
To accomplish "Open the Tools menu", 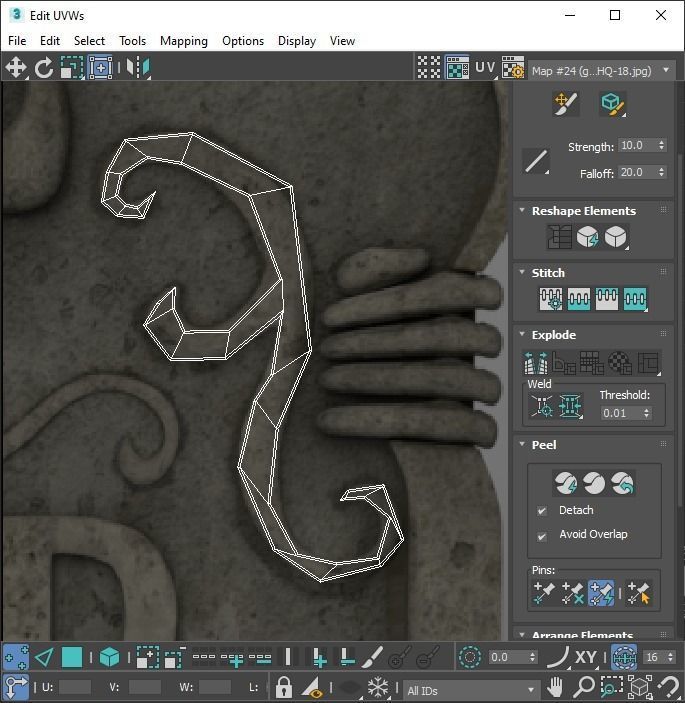I will click(132, 41).
